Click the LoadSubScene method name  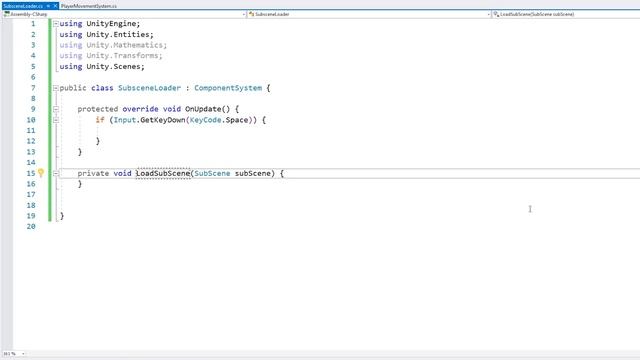pos(163,173)
